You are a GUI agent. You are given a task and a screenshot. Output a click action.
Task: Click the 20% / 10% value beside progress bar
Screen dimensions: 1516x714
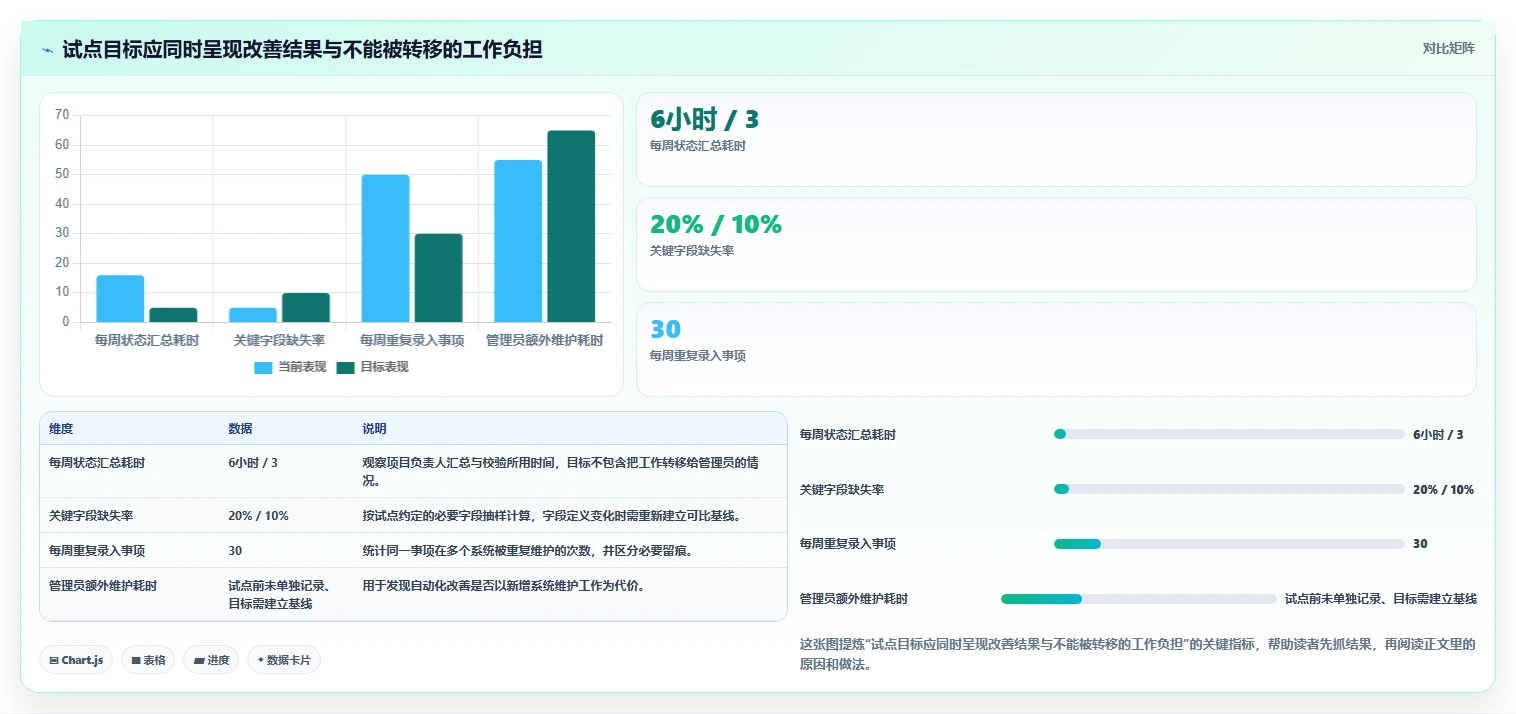coord(1443,490)
